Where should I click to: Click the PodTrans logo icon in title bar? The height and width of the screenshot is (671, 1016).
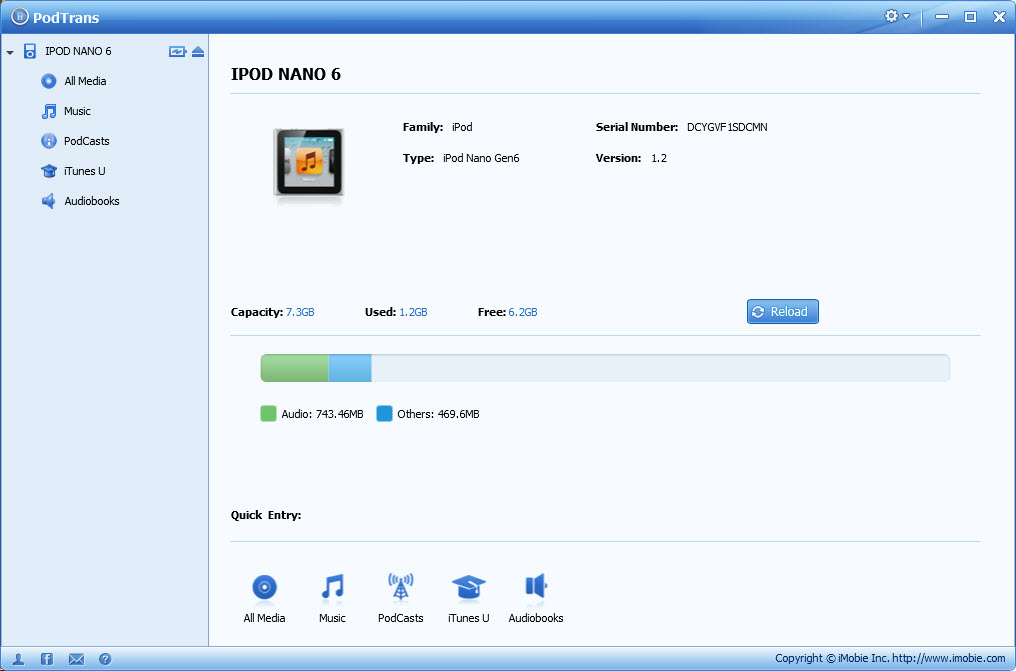click(20, 17)
